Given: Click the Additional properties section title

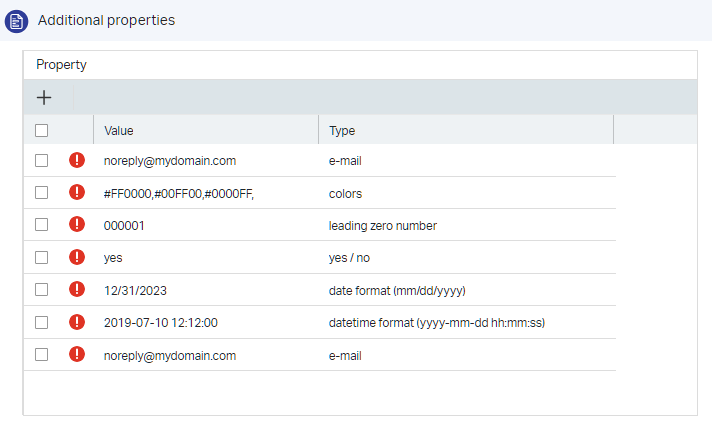Looking at the screenshot, I should coord(106,21).
